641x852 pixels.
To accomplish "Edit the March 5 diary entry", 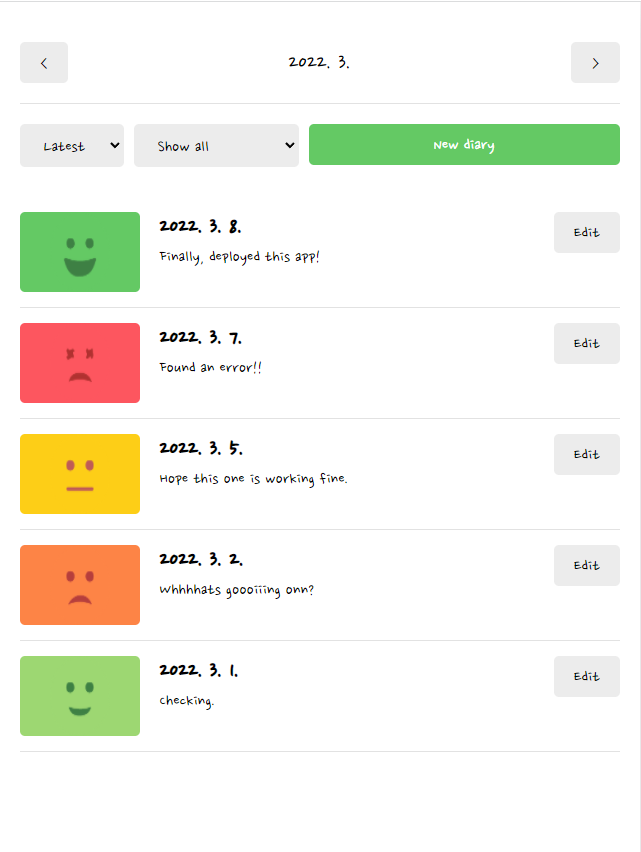I will click(587, 454).
